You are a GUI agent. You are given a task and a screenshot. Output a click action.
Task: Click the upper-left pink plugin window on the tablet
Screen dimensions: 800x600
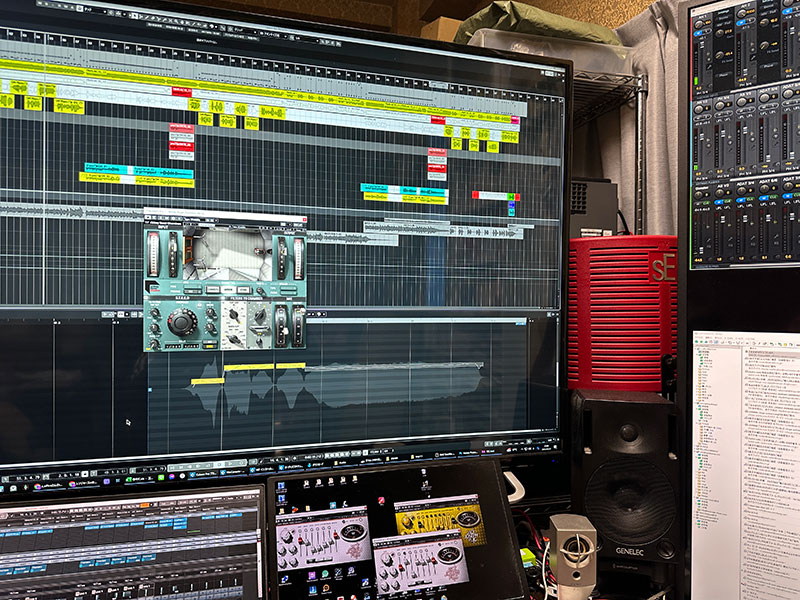click(x=322, y=539)
